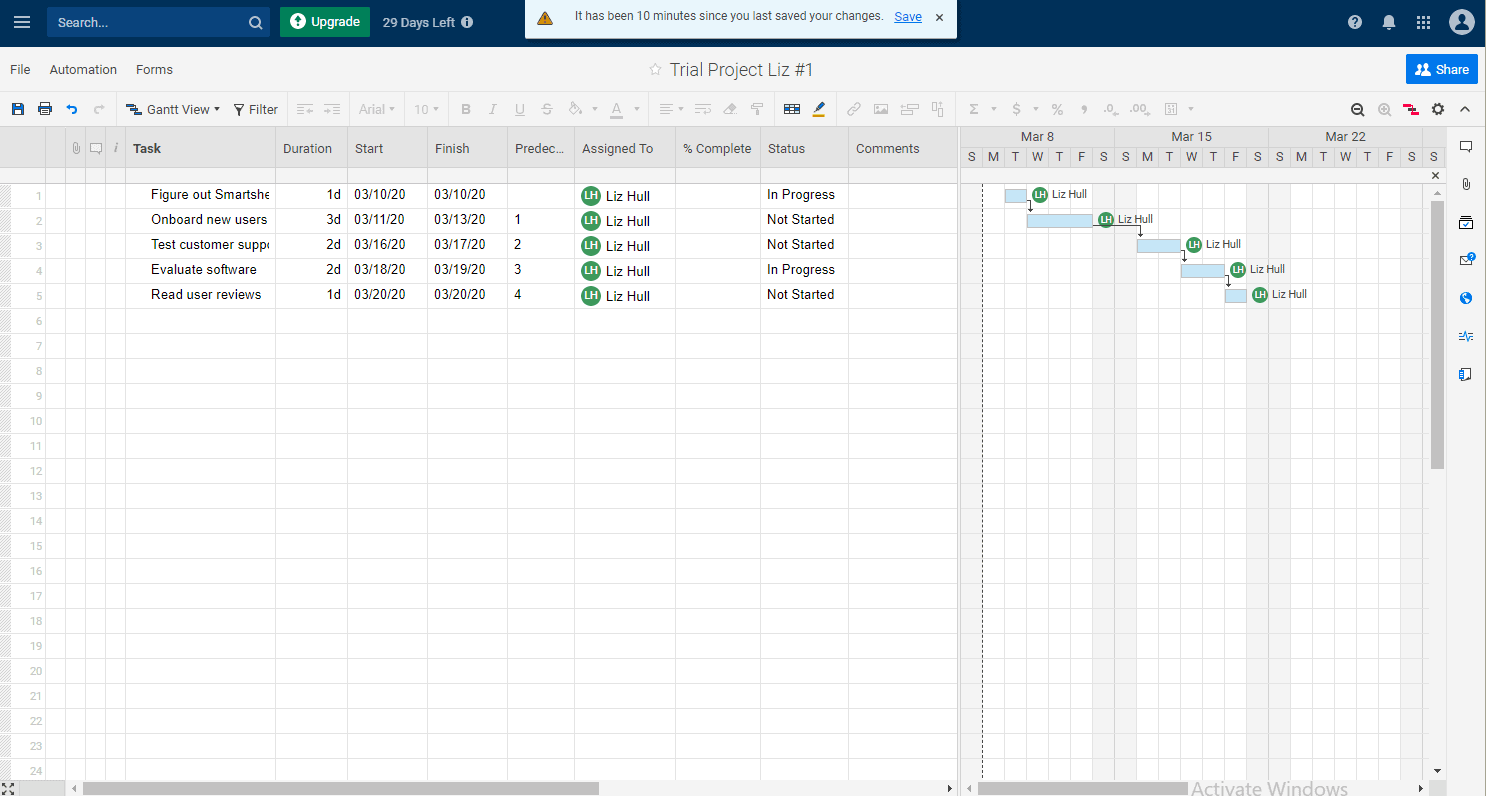This screenshot has width=1486, height=796.
Task: Toggle bold formatting
Action: (x=465, y=109)
